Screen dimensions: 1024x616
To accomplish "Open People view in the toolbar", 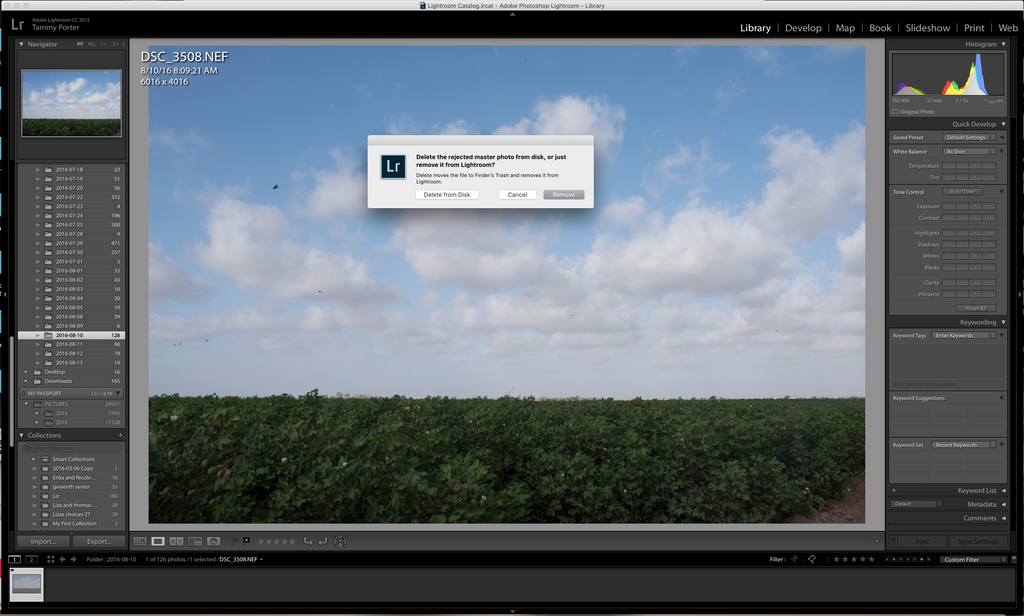I will coord(214,541).
